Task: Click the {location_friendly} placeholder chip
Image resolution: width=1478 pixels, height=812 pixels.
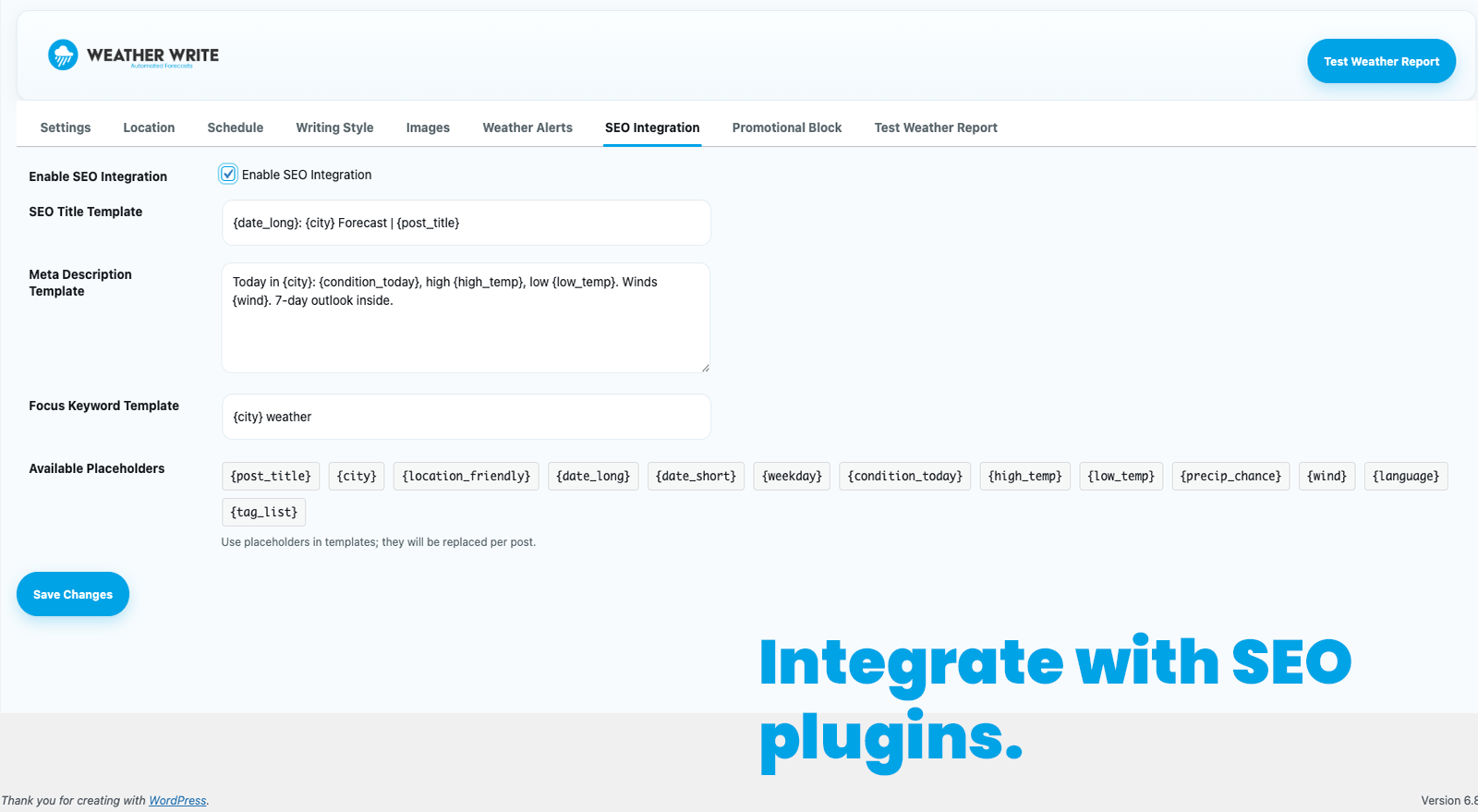Action: (466, 476)
